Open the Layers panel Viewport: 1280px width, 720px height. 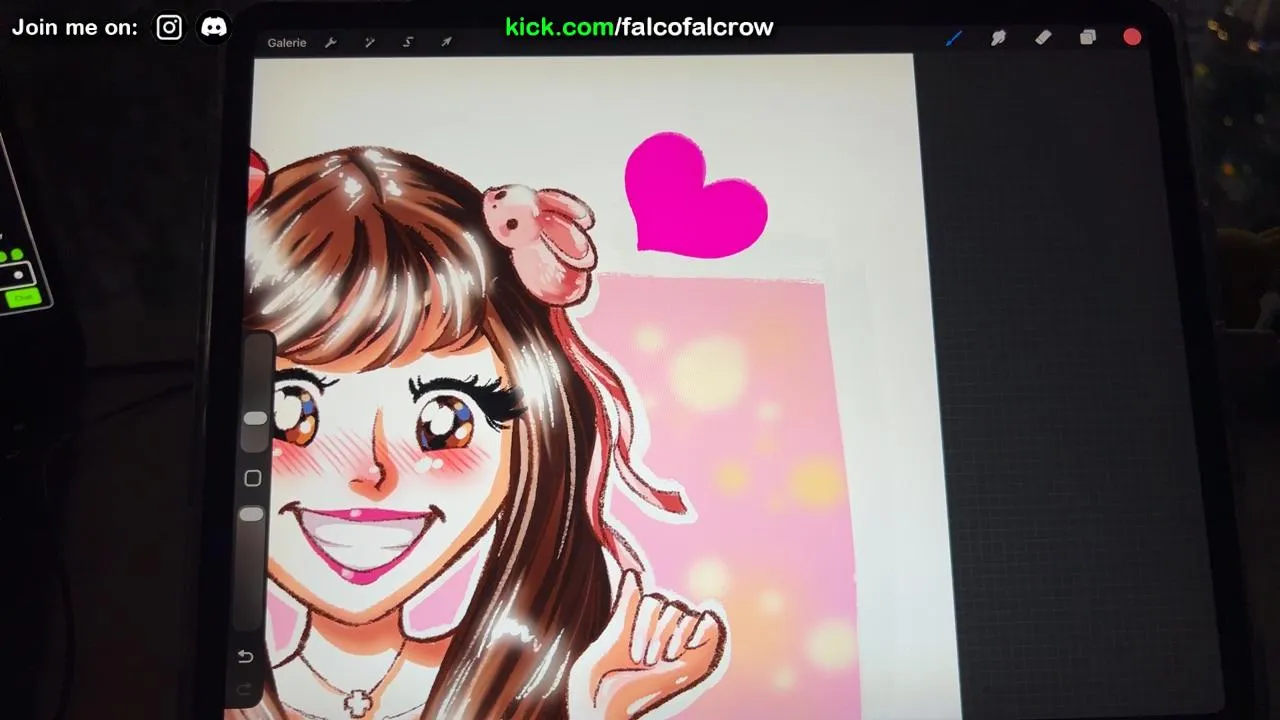1088,37
